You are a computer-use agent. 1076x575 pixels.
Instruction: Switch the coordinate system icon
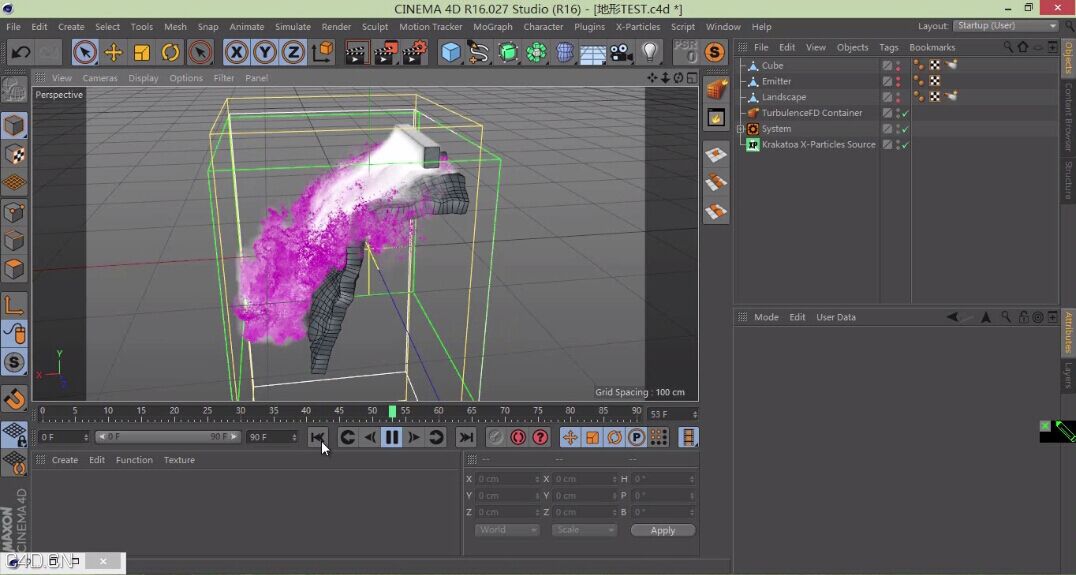323,52
